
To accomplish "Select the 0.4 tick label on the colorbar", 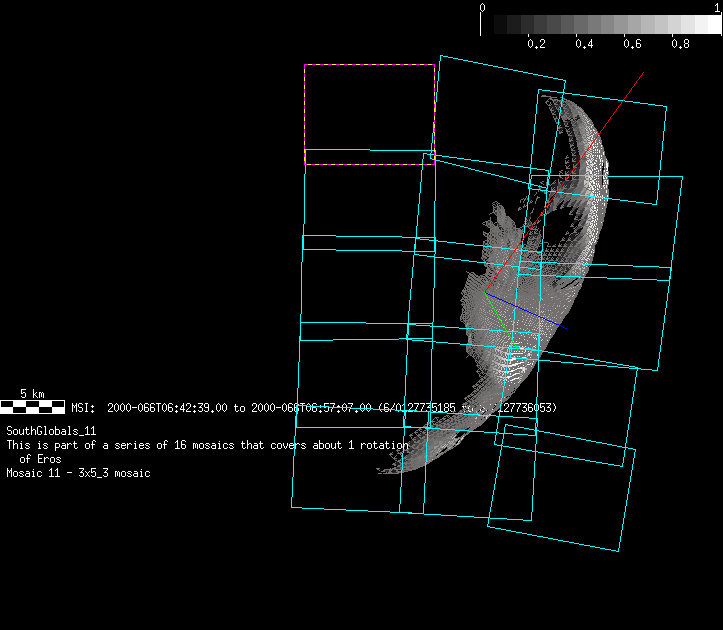I will point(584,45).
